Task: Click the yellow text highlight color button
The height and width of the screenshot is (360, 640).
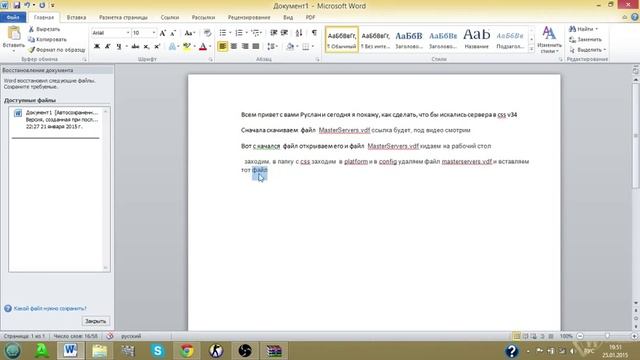Action: (187, 47)
